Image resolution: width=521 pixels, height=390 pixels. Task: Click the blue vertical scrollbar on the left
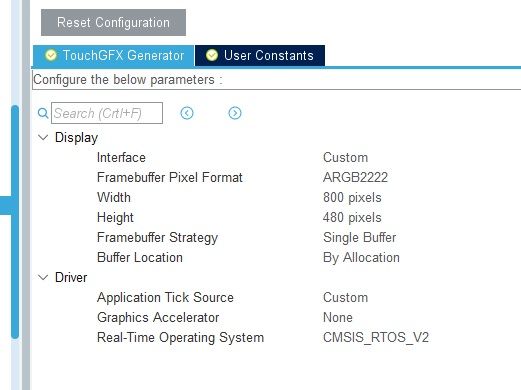tap(15, 222)
